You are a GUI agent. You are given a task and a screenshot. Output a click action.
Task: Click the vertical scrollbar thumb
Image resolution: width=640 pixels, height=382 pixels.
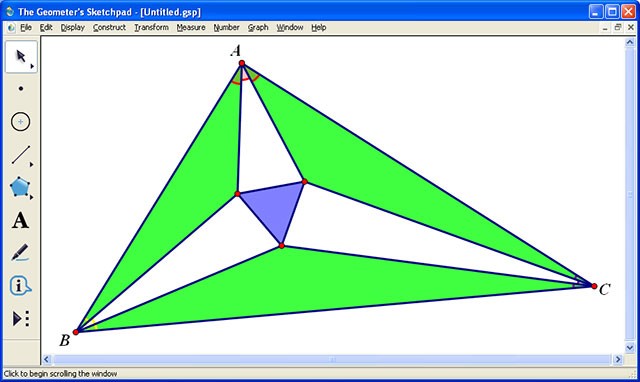pyautogui.click(x=630, y=195)
